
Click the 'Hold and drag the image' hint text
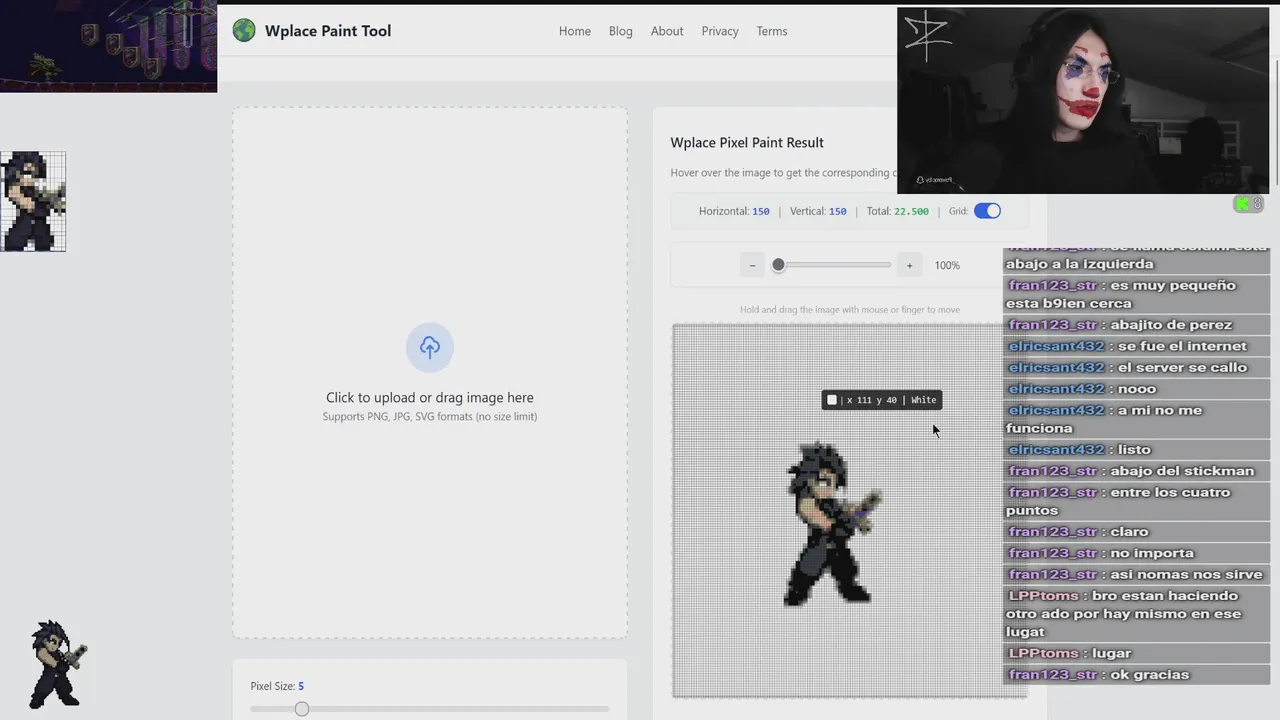850,310
